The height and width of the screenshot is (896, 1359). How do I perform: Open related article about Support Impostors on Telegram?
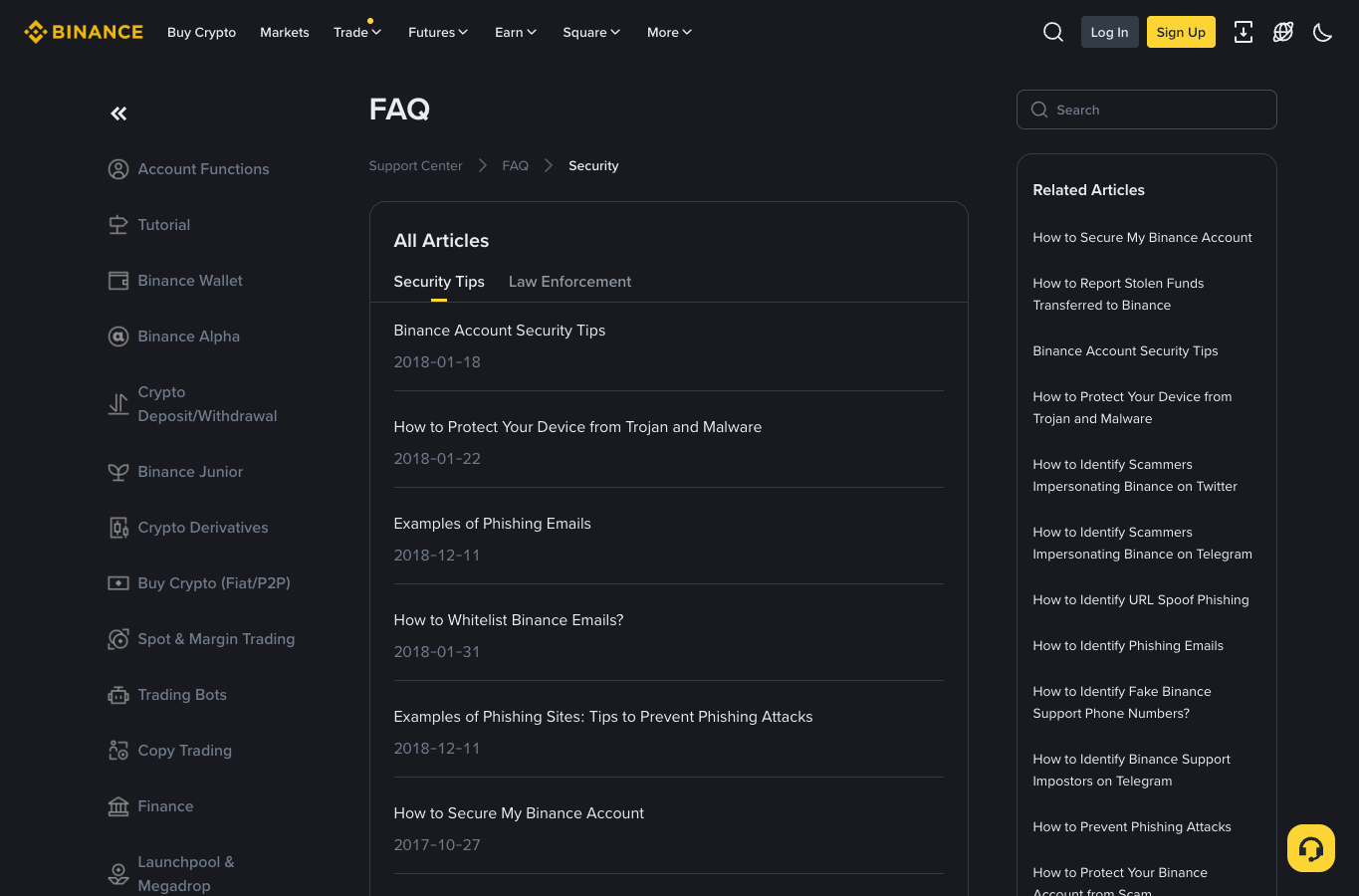(x=1131, y=771)
